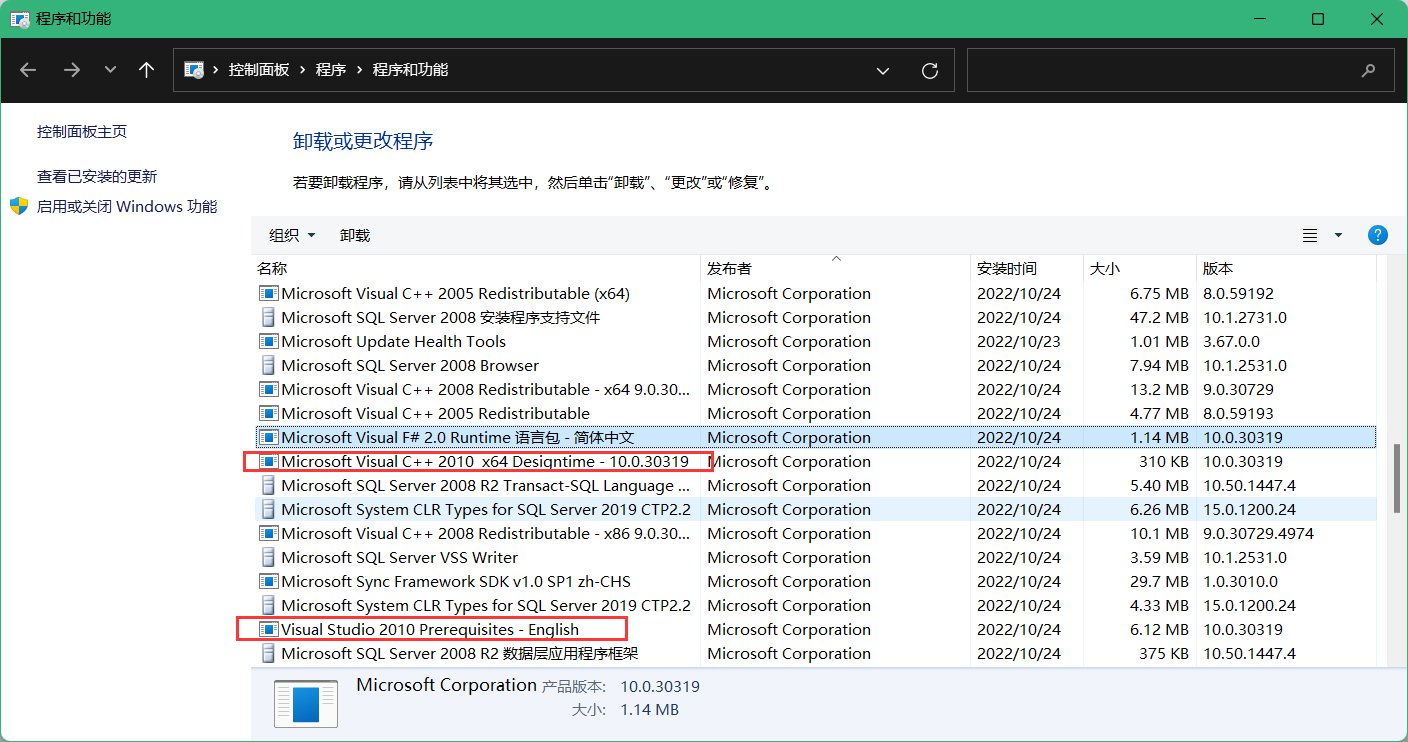The image size is (1408, 742).
Task: Select Microsoft Visual C++ 2005 Redistributable, 4.77 MB
Action: [435, 413]
